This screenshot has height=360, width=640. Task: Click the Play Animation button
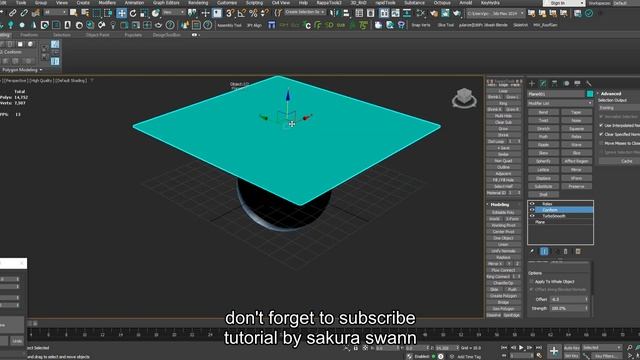(x=521, y=348)
